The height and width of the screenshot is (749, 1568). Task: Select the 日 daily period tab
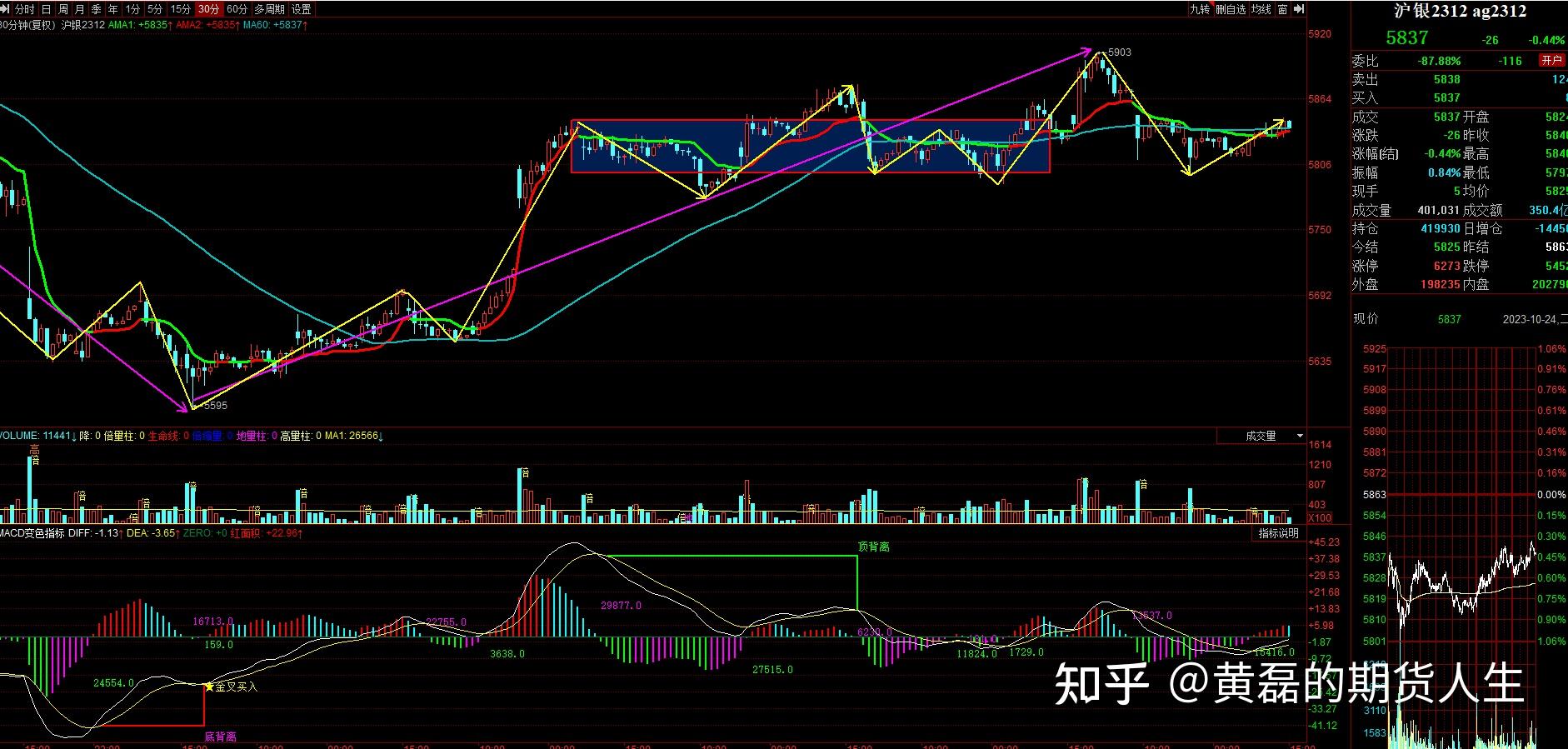pos(46,9)
